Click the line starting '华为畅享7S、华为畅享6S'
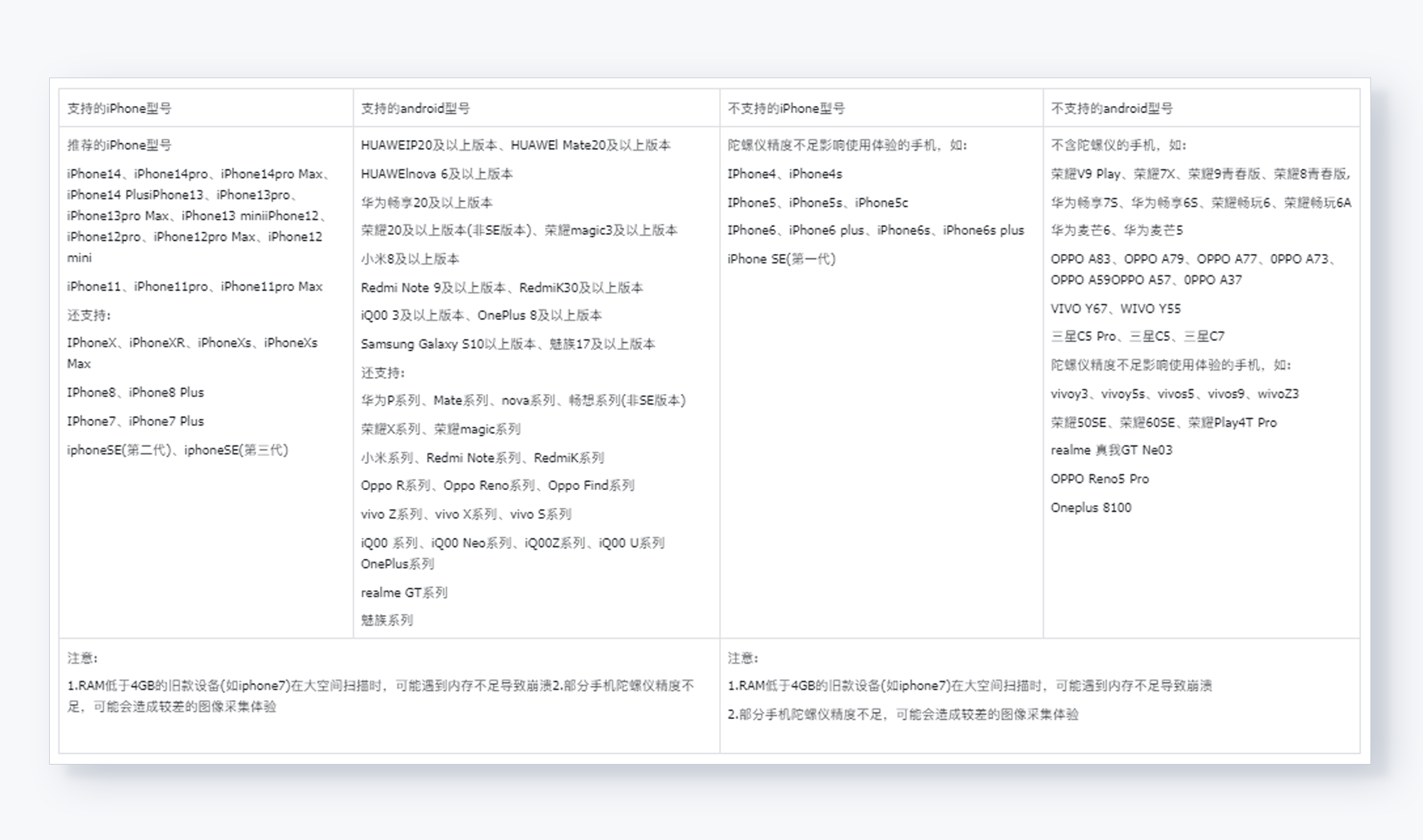The width and height of the screenshot is (1423, 840). [1201, 203]
